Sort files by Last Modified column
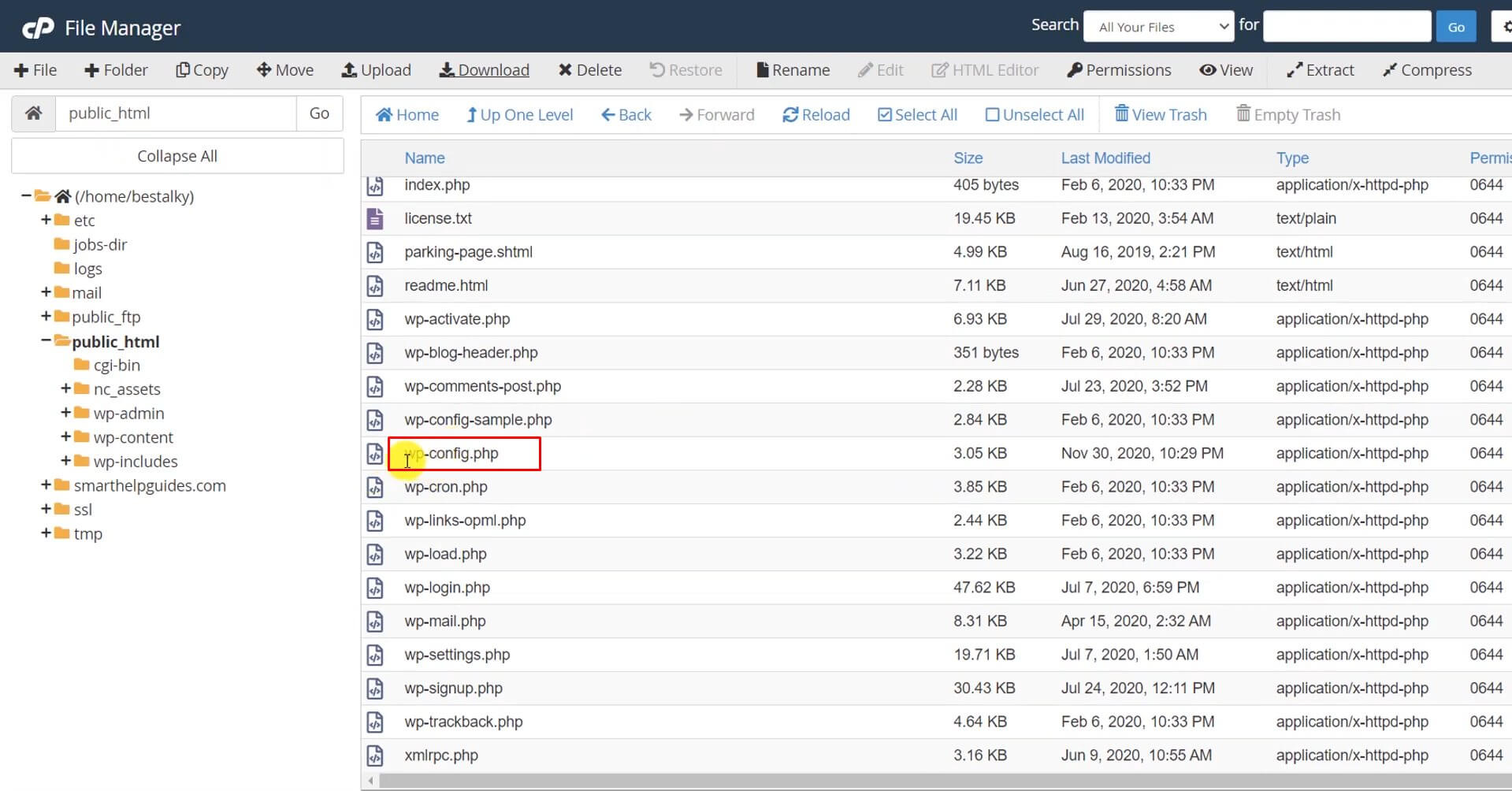 click(1105, 158)
